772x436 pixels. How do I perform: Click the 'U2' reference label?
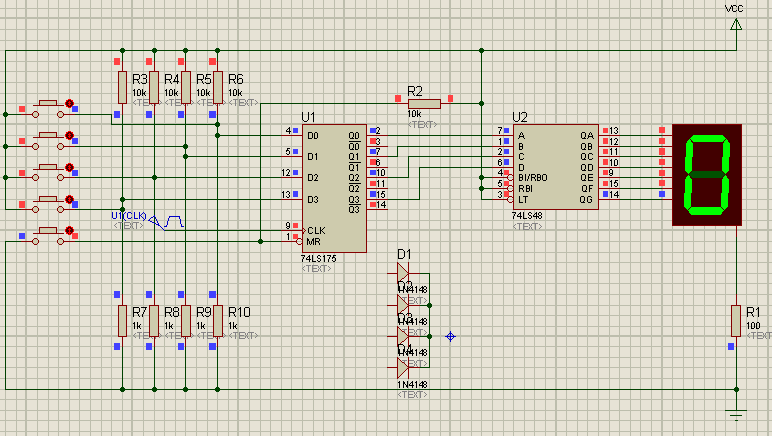click(x=520, y=117)
